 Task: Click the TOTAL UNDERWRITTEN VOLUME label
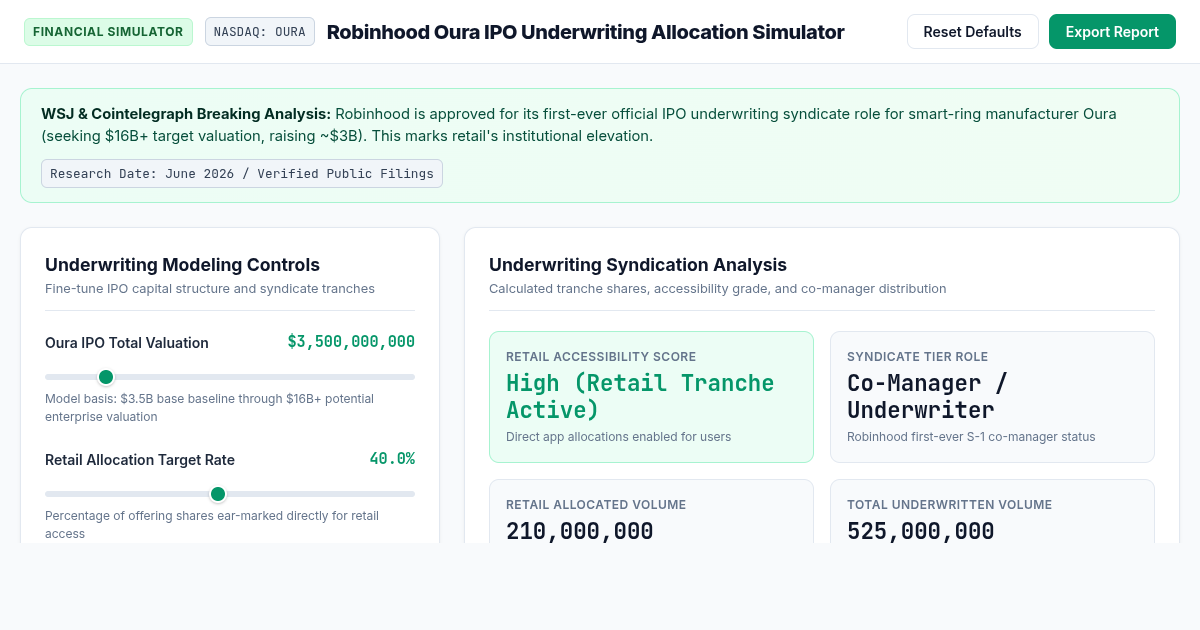point(950,505)
